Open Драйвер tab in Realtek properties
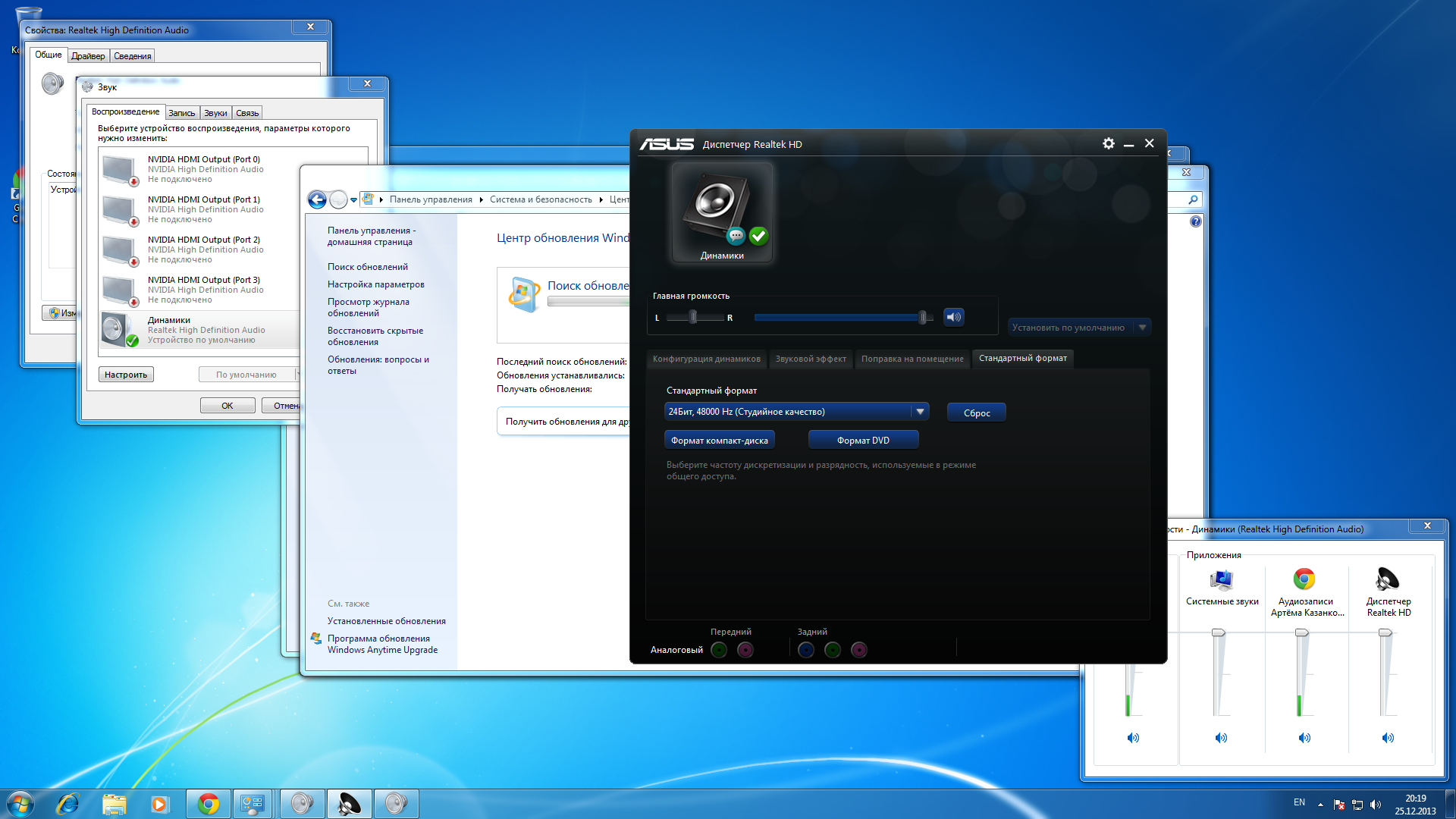This screenshot has height=819, width=1456. (88, 56)
